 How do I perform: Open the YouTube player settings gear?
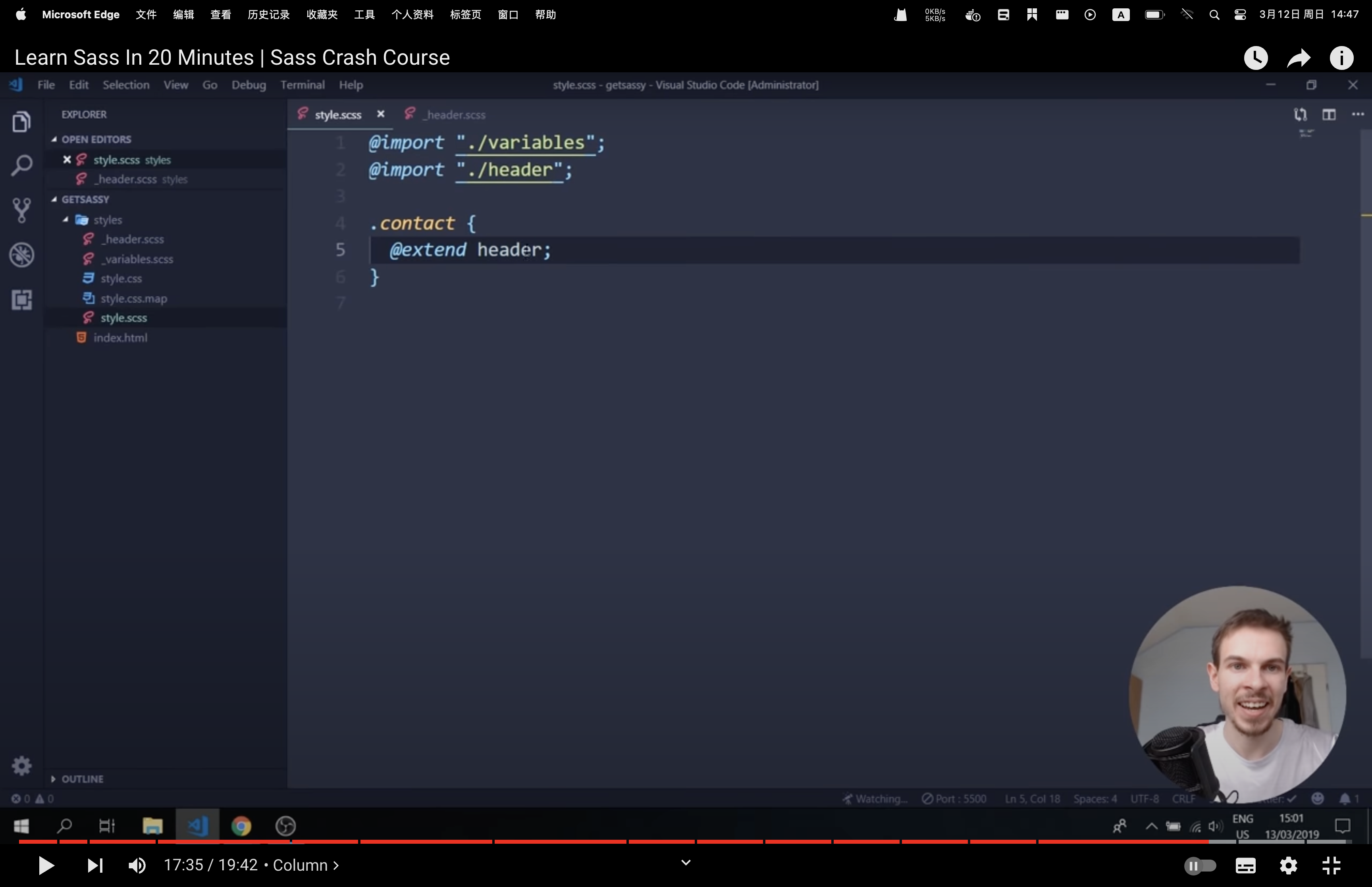coord(1289,865)
